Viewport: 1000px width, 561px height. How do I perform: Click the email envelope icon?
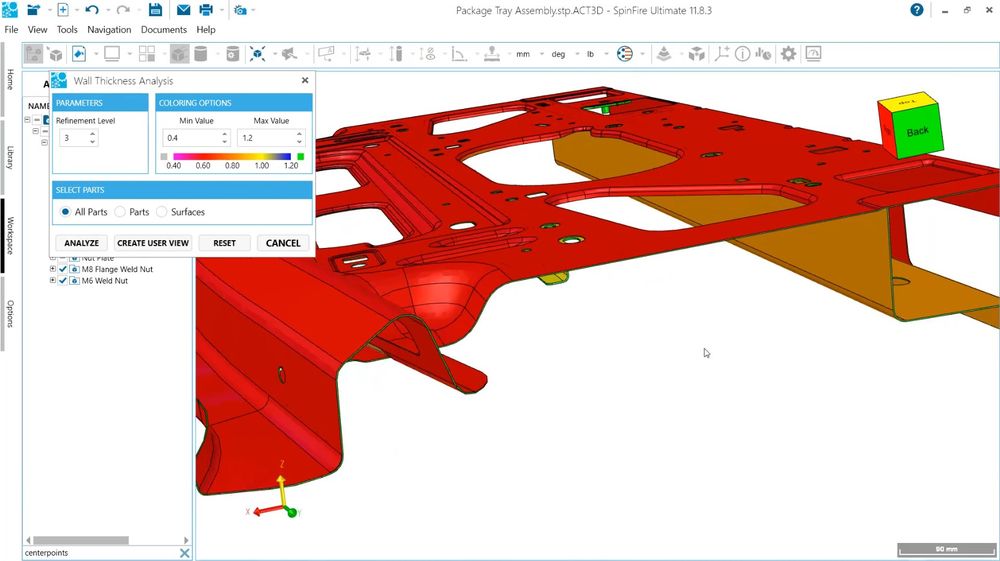point(184,10)
